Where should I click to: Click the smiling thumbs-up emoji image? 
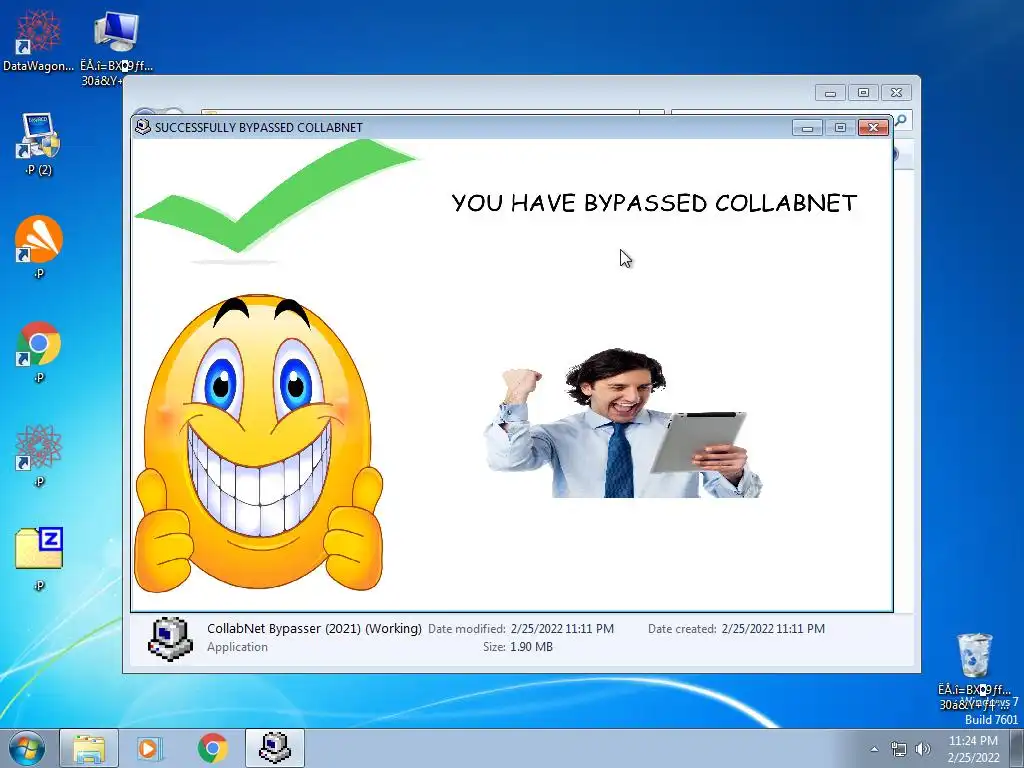pyautogui.click(x=258, y=442)
